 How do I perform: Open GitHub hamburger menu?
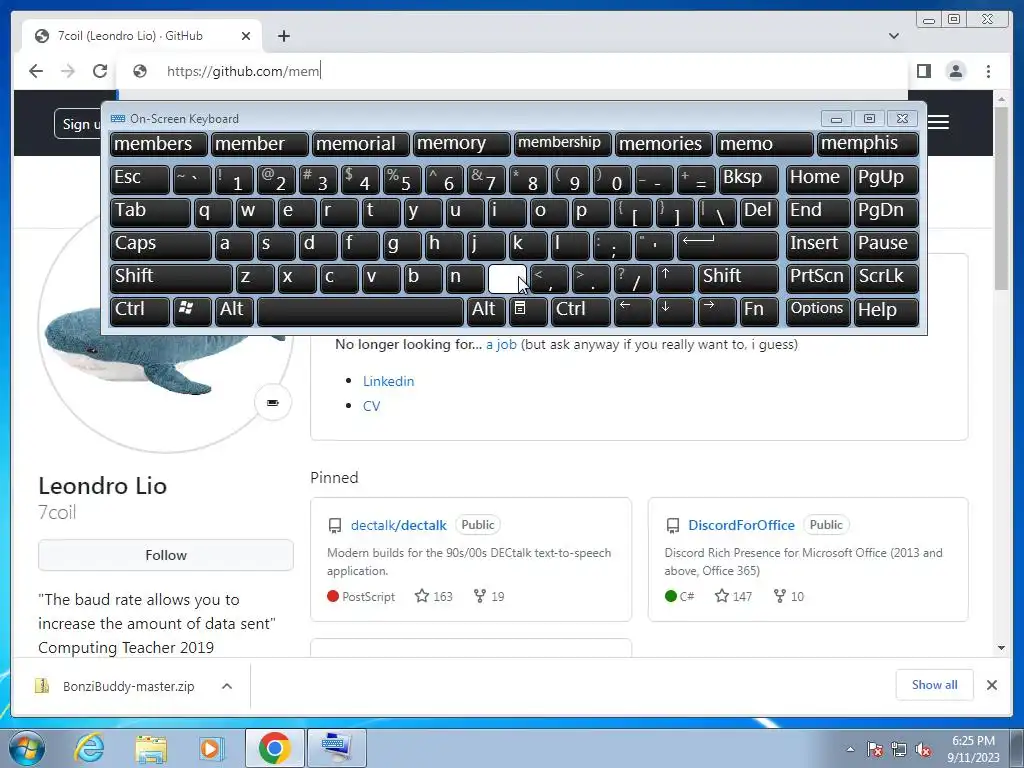[x=938, y=122]
